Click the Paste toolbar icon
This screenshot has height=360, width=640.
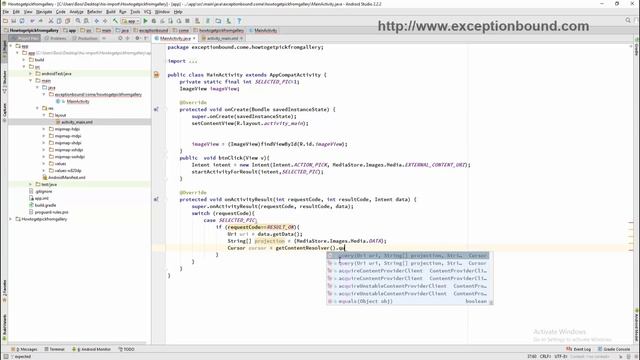pos(67,21)
